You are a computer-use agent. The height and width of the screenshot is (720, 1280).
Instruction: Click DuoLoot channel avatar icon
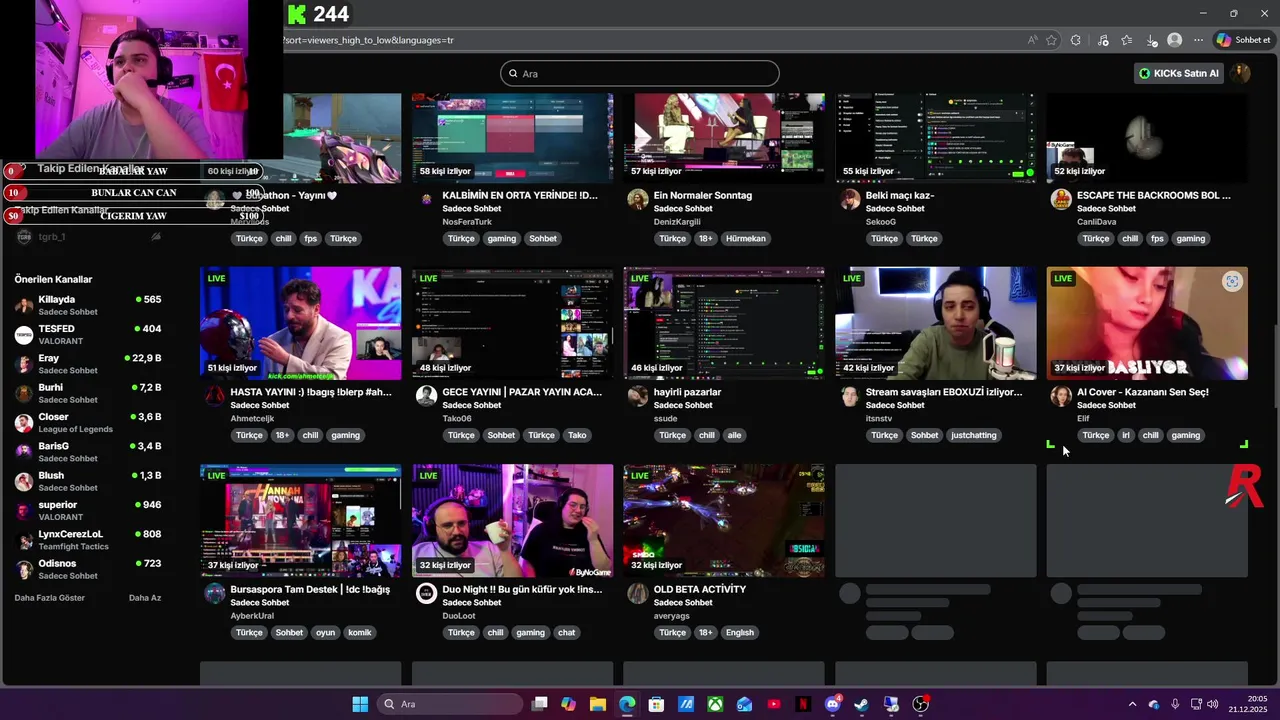(x=426, y=593)
